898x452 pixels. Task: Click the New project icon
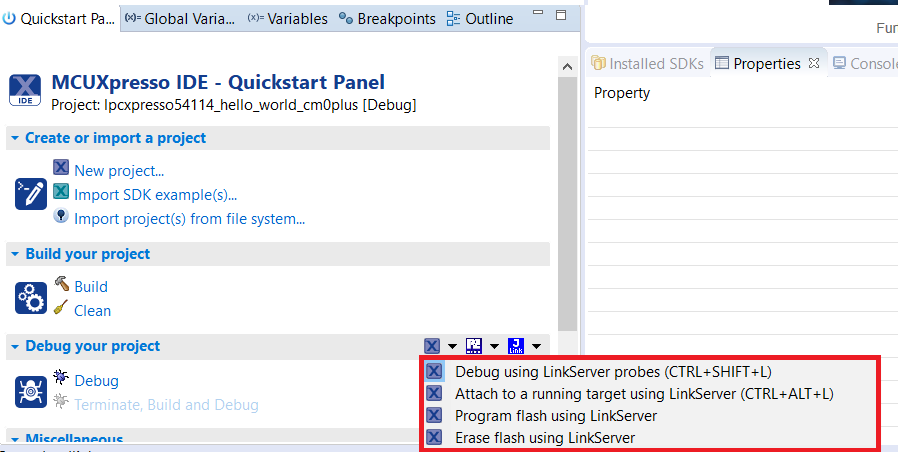[62, 169]
